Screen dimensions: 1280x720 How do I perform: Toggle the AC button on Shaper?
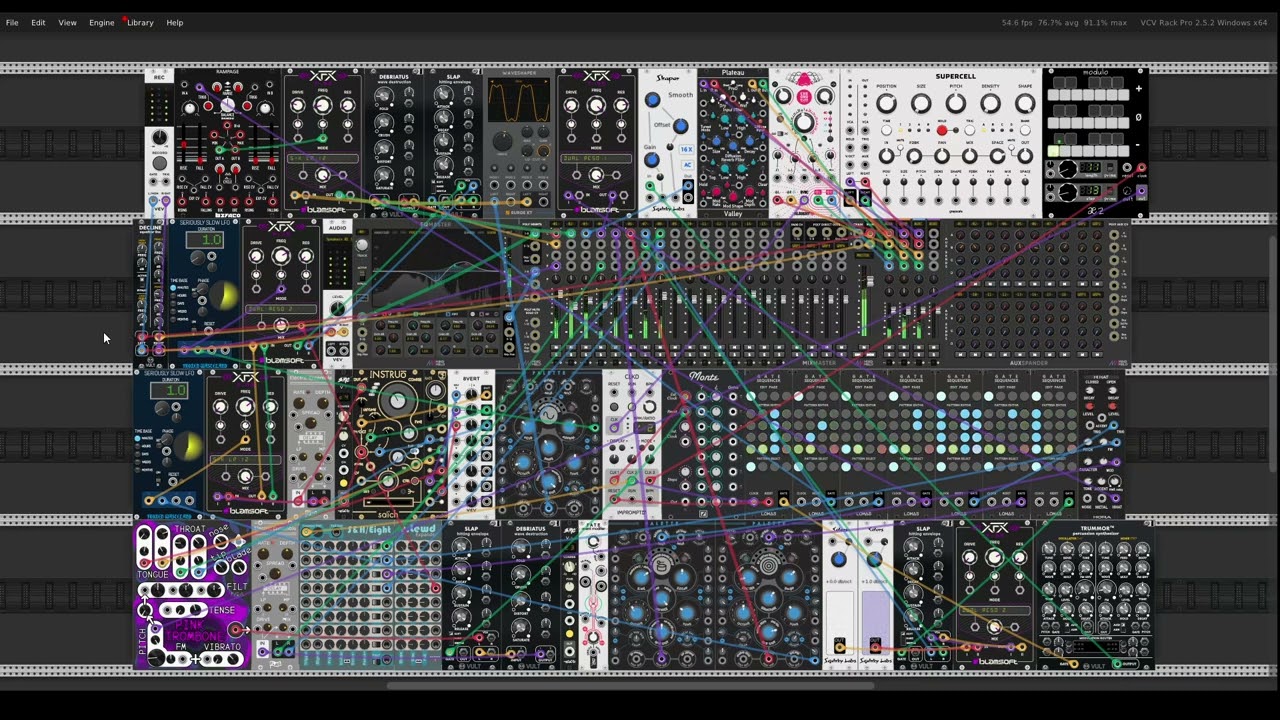[687, 163]
